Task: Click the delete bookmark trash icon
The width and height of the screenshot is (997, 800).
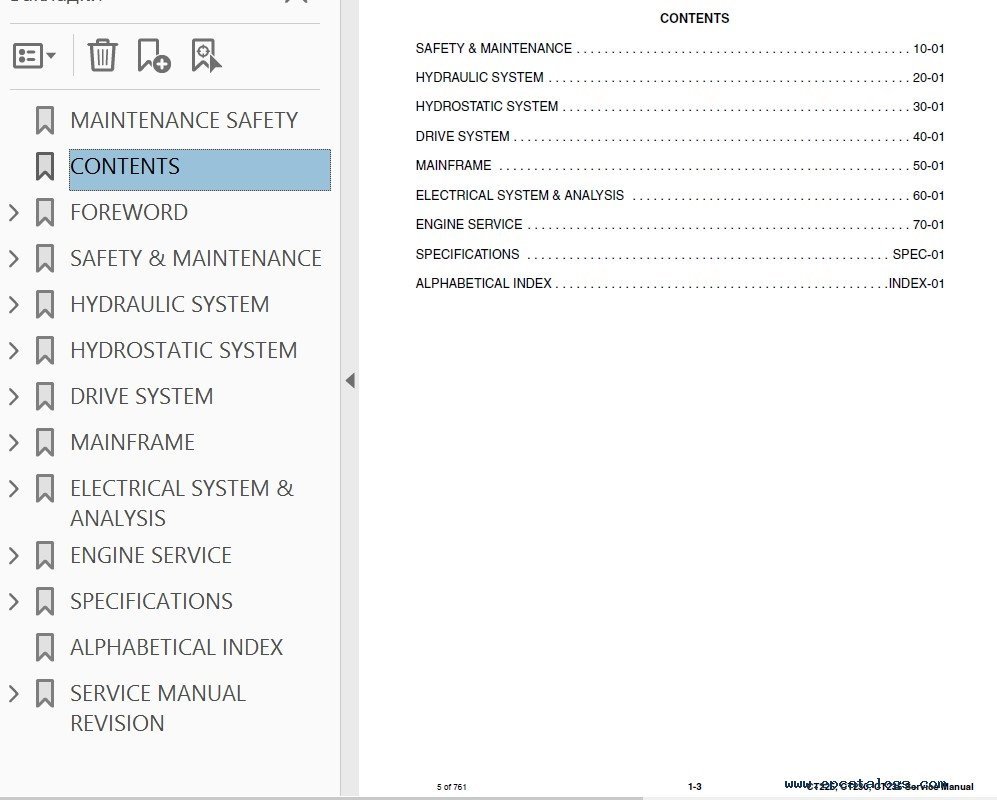Action: pyautogui.click(x=102, y=55)
